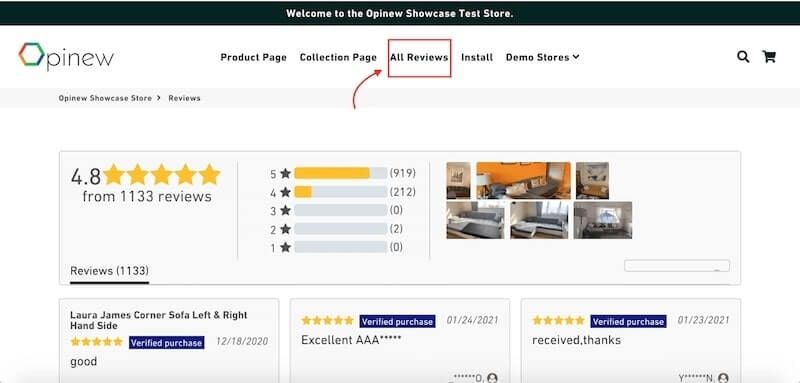Click 'from 1133 reviews' text

(147, 196)
